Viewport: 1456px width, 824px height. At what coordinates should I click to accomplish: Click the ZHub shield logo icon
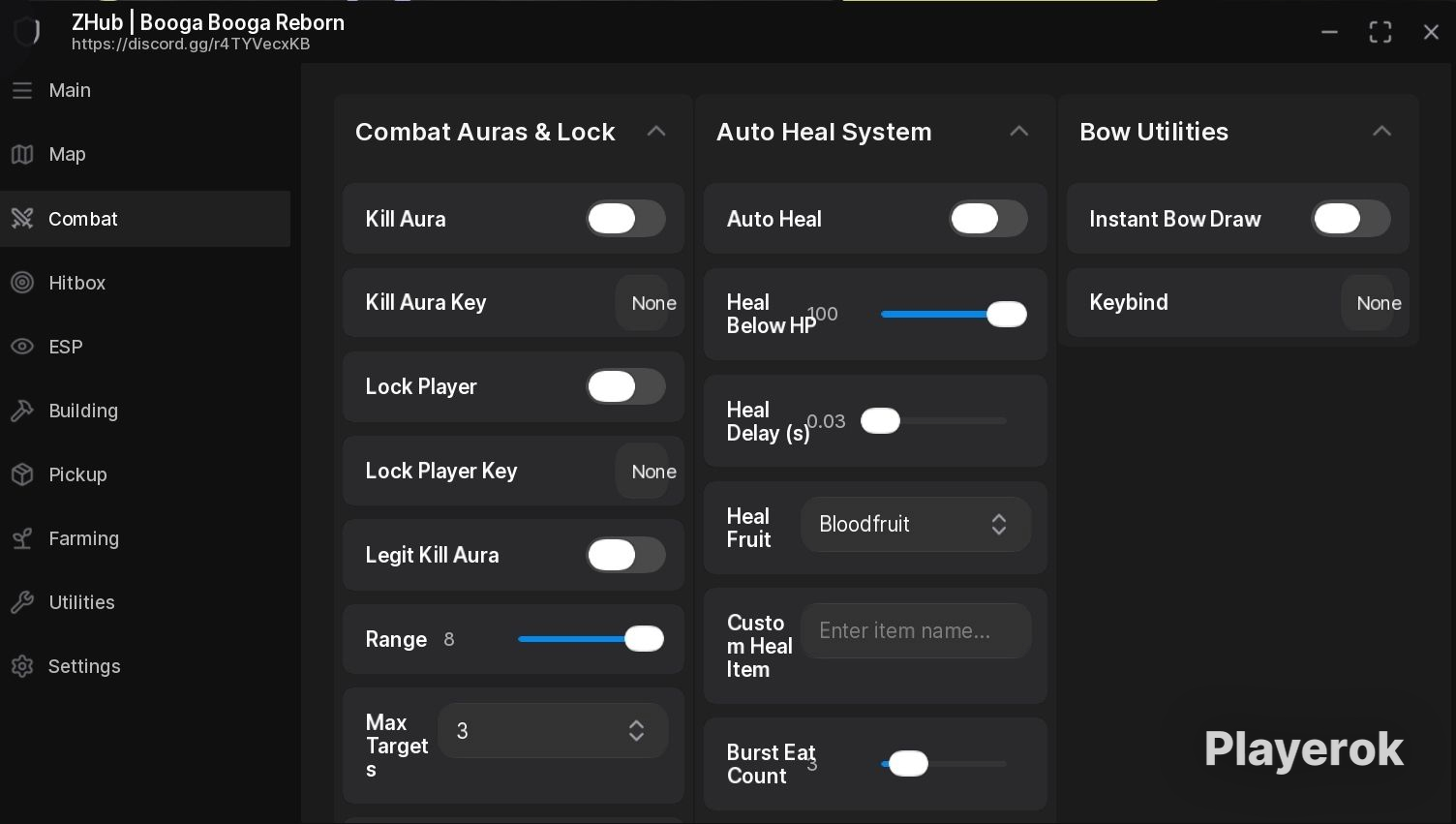click(28, 32)
